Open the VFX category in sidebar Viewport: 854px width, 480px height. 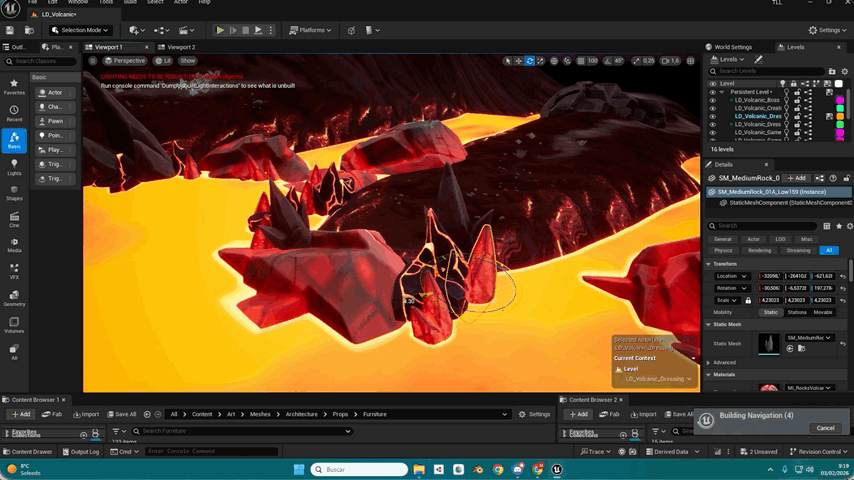[14, 271]
